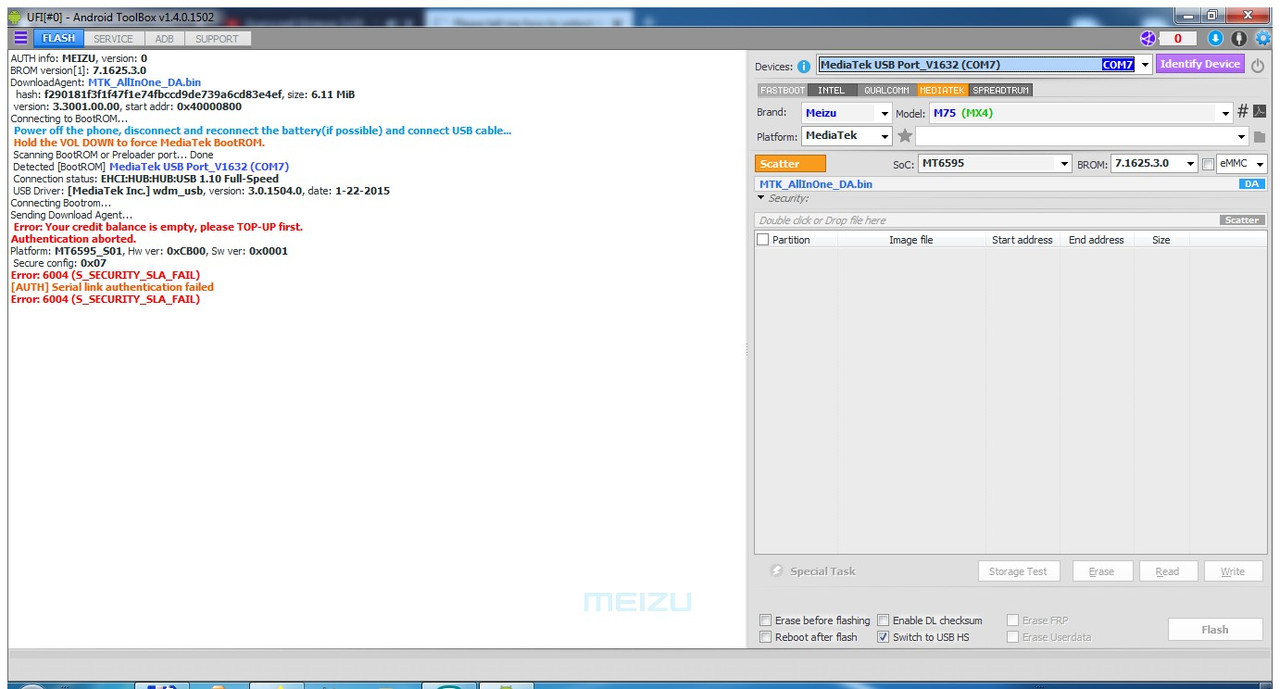Image resolution: width=1280 pixels, height=689 pixels.
Task: Click the dark dongle info icon
Action: (x=1239, y=38)
